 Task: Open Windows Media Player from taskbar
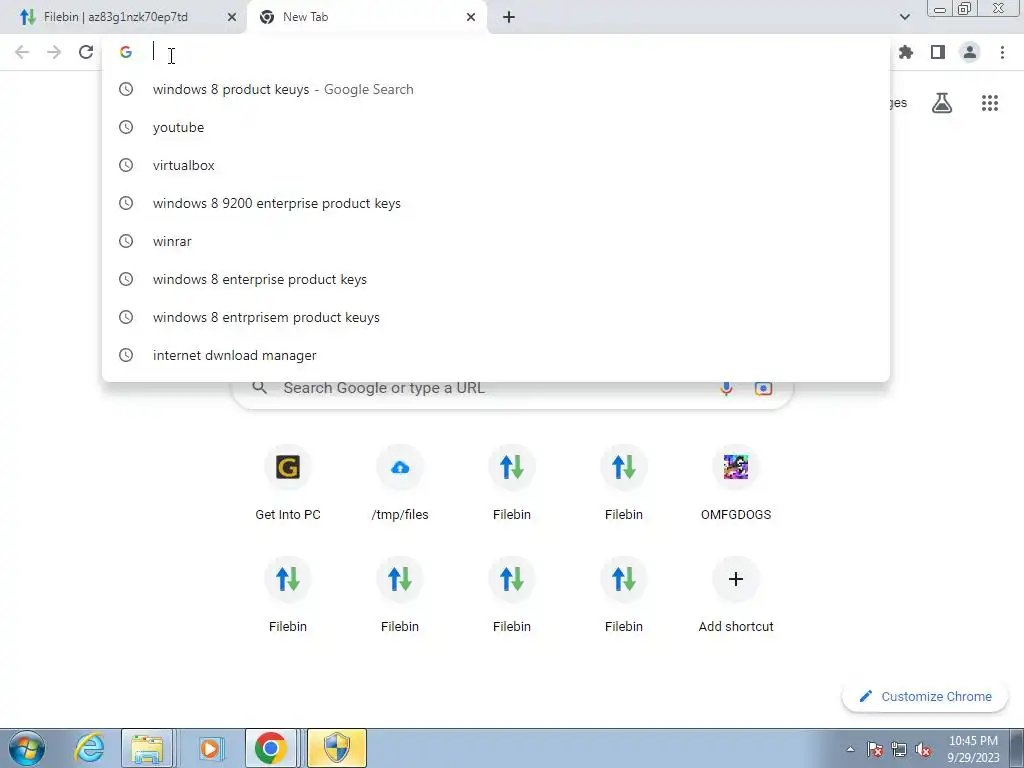coord(210,748)
